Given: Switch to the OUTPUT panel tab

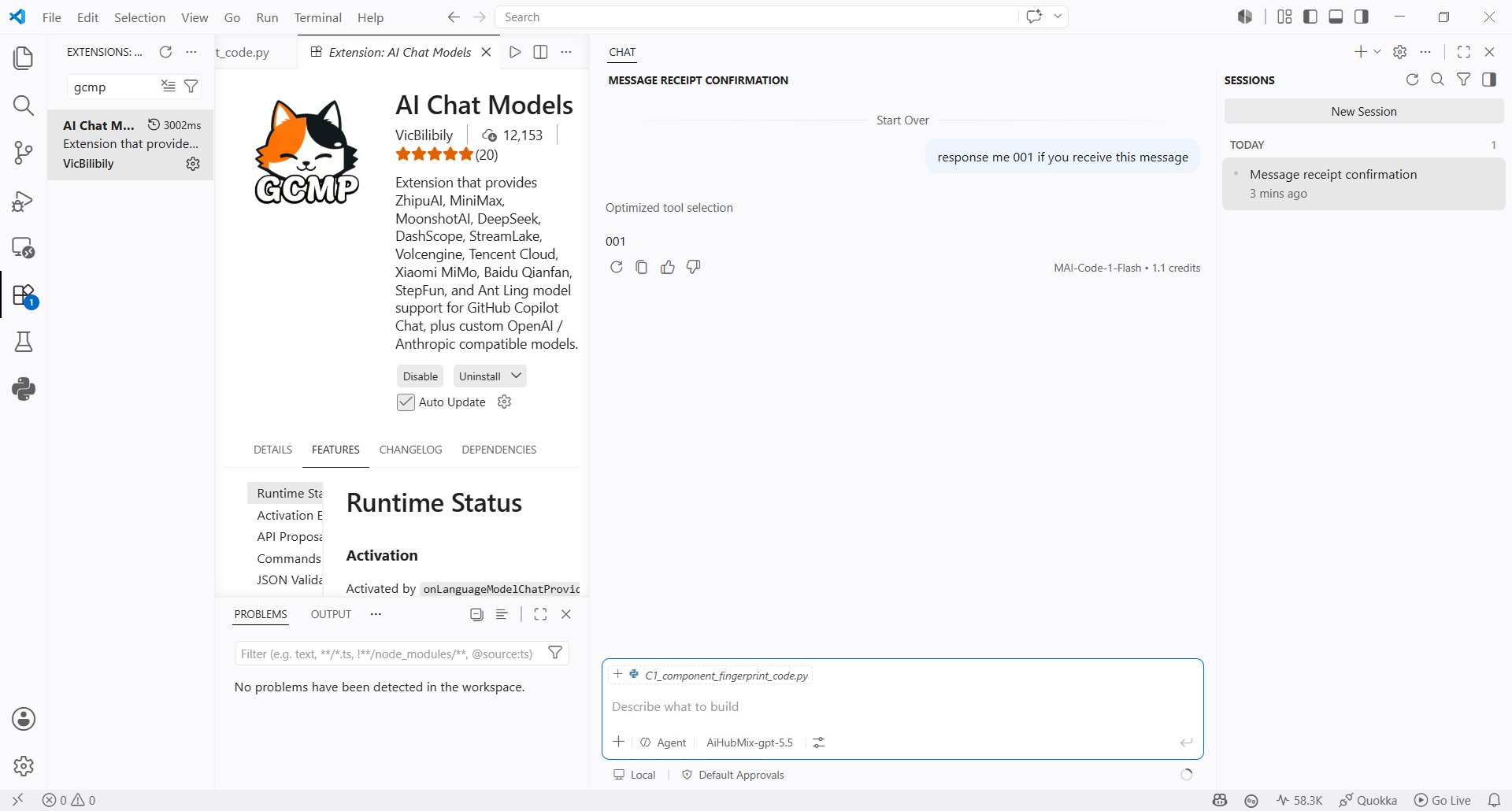Looking at the screenshot, I should coord(331,614).
